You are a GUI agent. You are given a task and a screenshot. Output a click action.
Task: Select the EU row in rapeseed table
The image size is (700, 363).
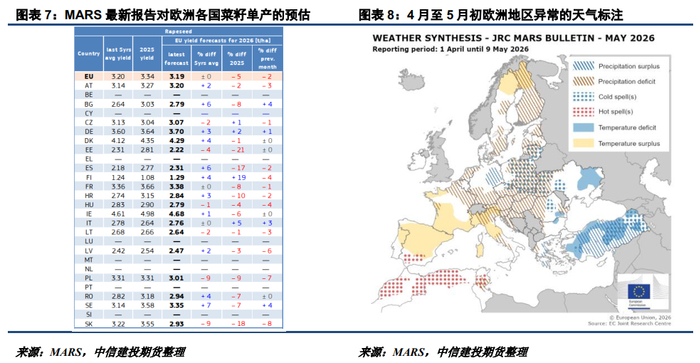(x=179, y=76)
